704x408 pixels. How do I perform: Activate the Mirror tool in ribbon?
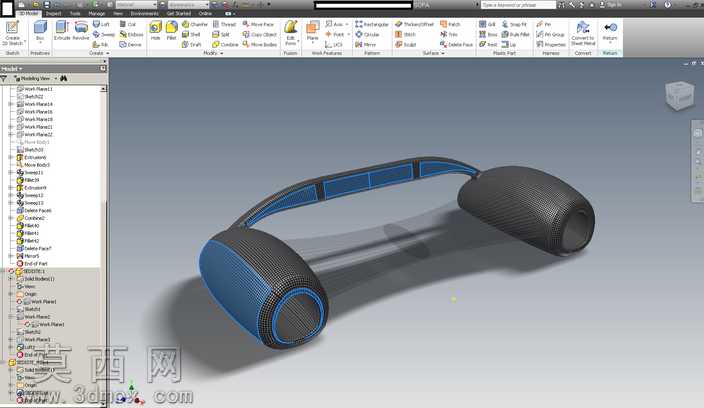coord(365,45)
